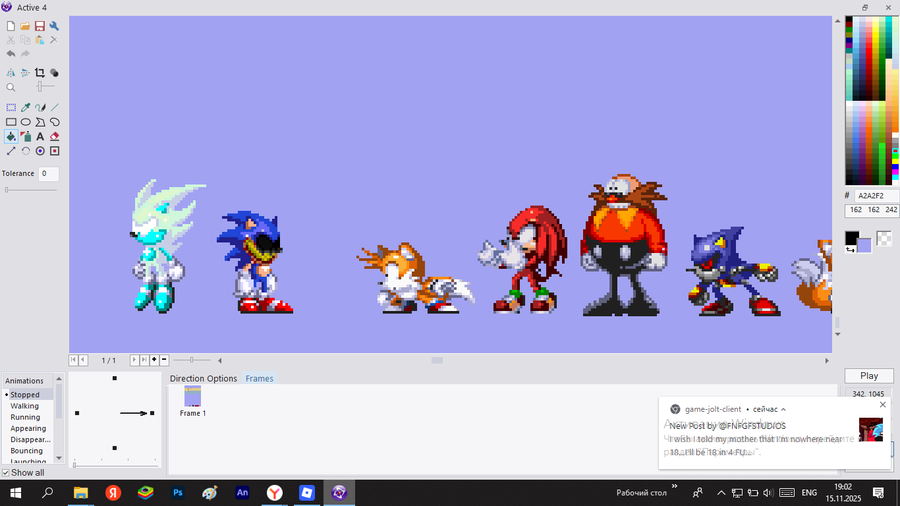Select the Ellipse shape tool
The image size is (900, 506).
pos(25,122)
